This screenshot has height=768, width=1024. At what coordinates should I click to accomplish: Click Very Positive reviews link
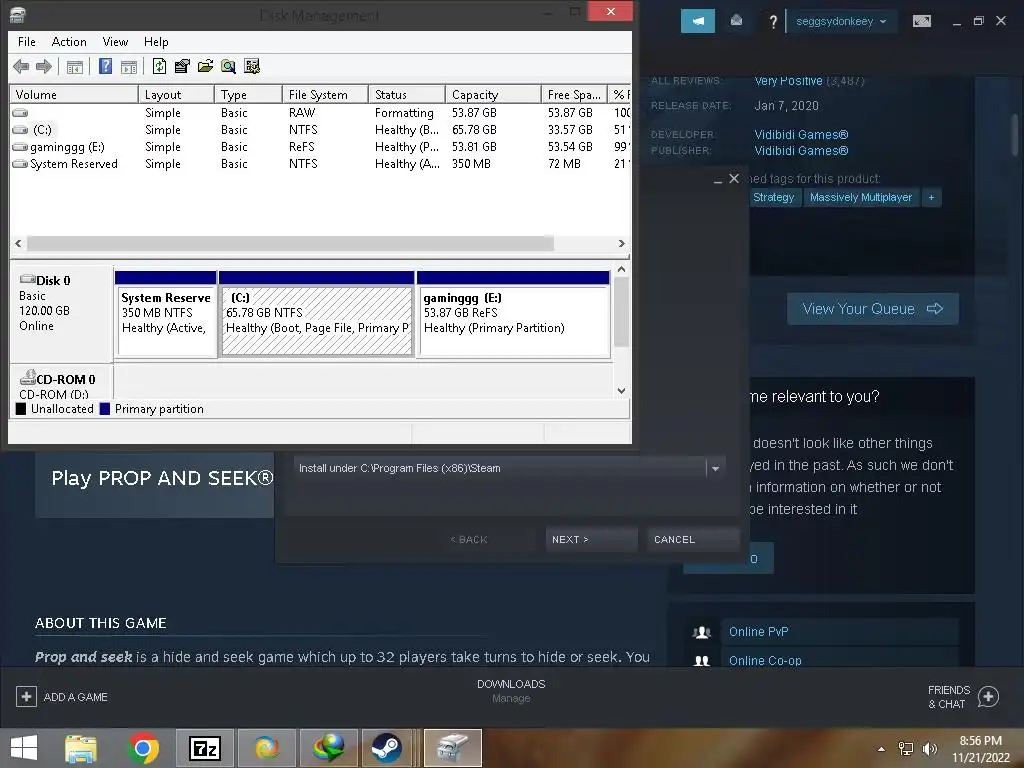(788, 80)
